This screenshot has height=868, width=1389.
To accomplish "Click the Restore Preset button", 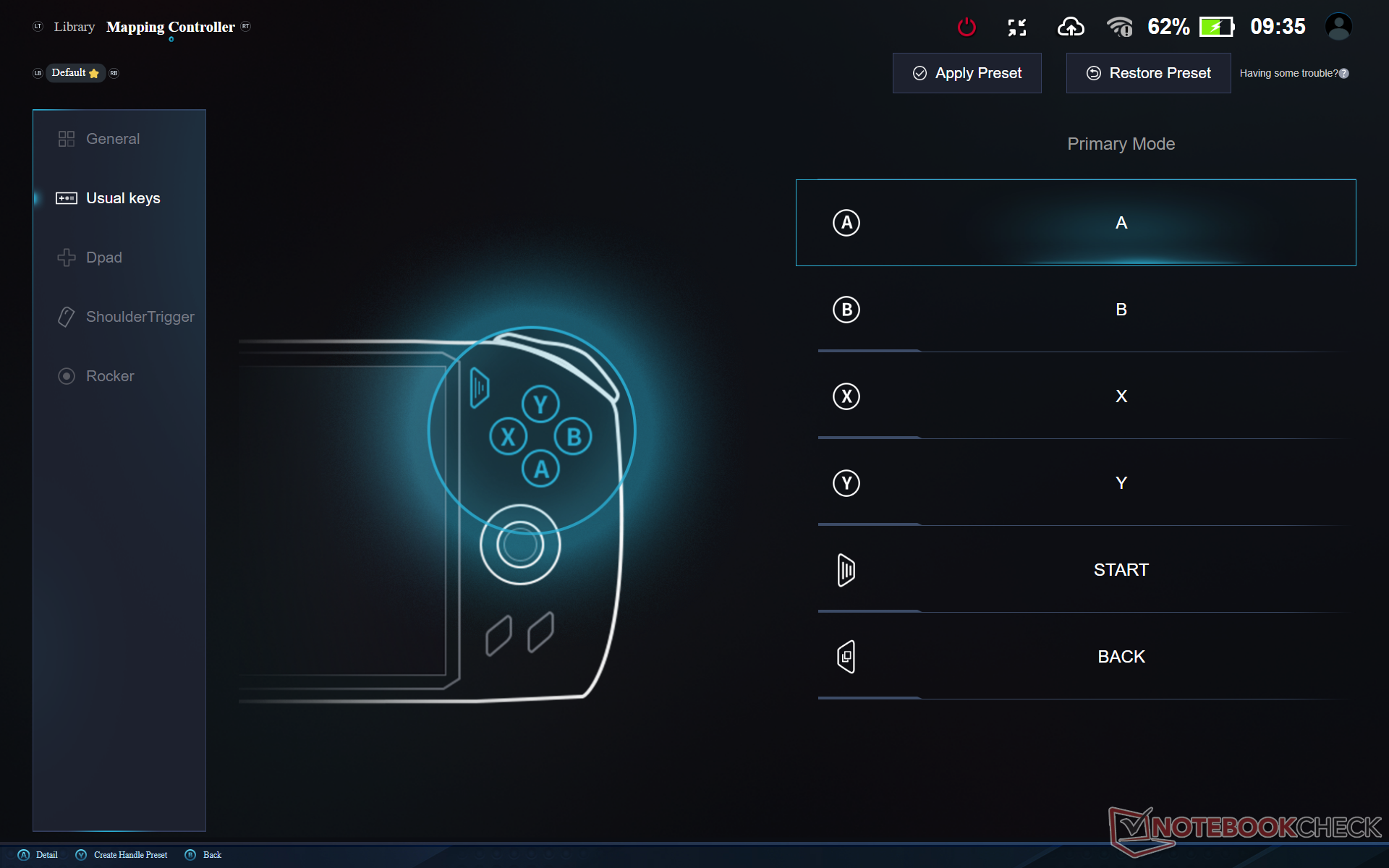I will click(x=1149, y=73).
